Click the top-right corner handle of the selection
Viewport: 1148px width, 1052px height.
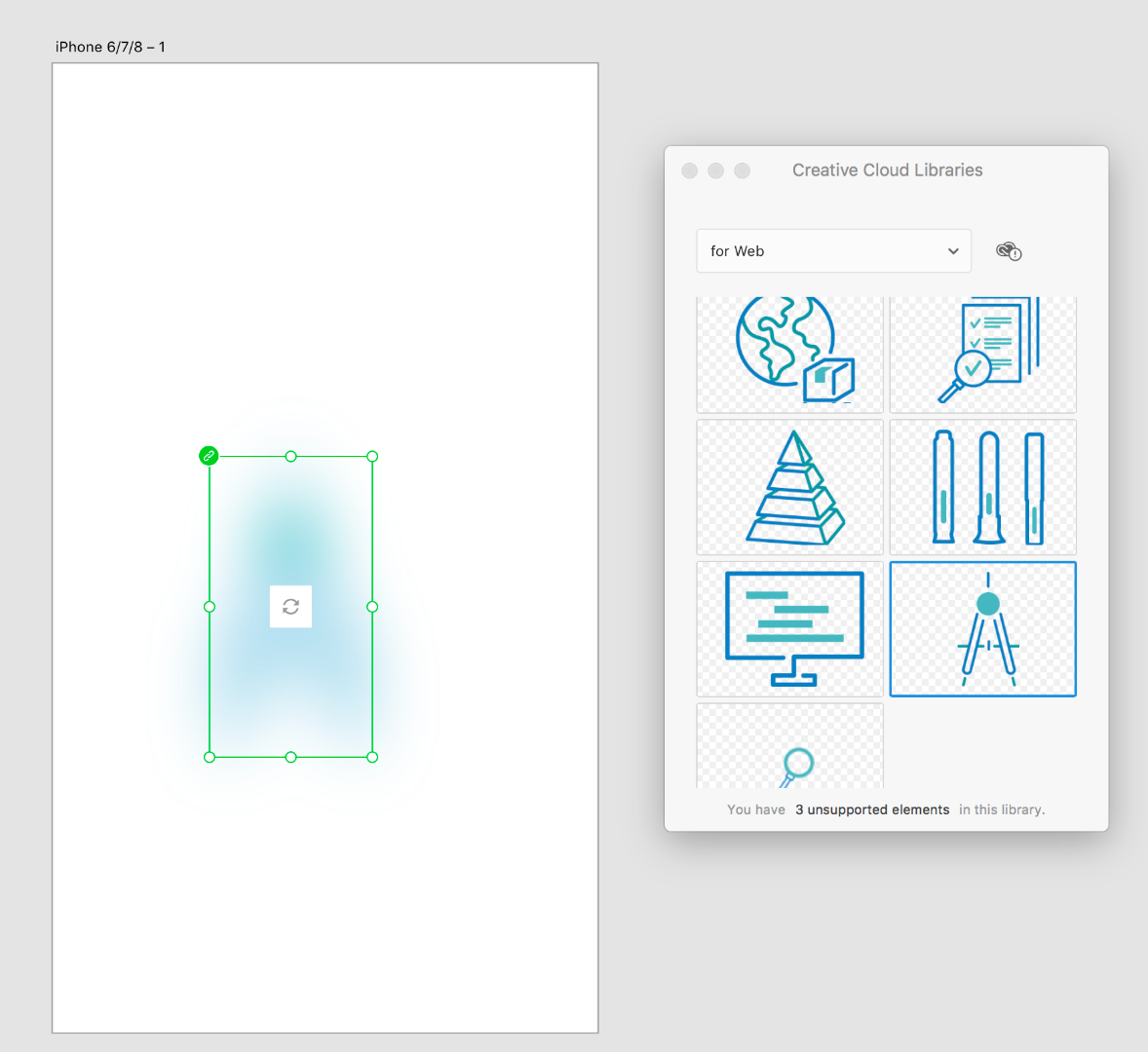(x=372, y=457)
